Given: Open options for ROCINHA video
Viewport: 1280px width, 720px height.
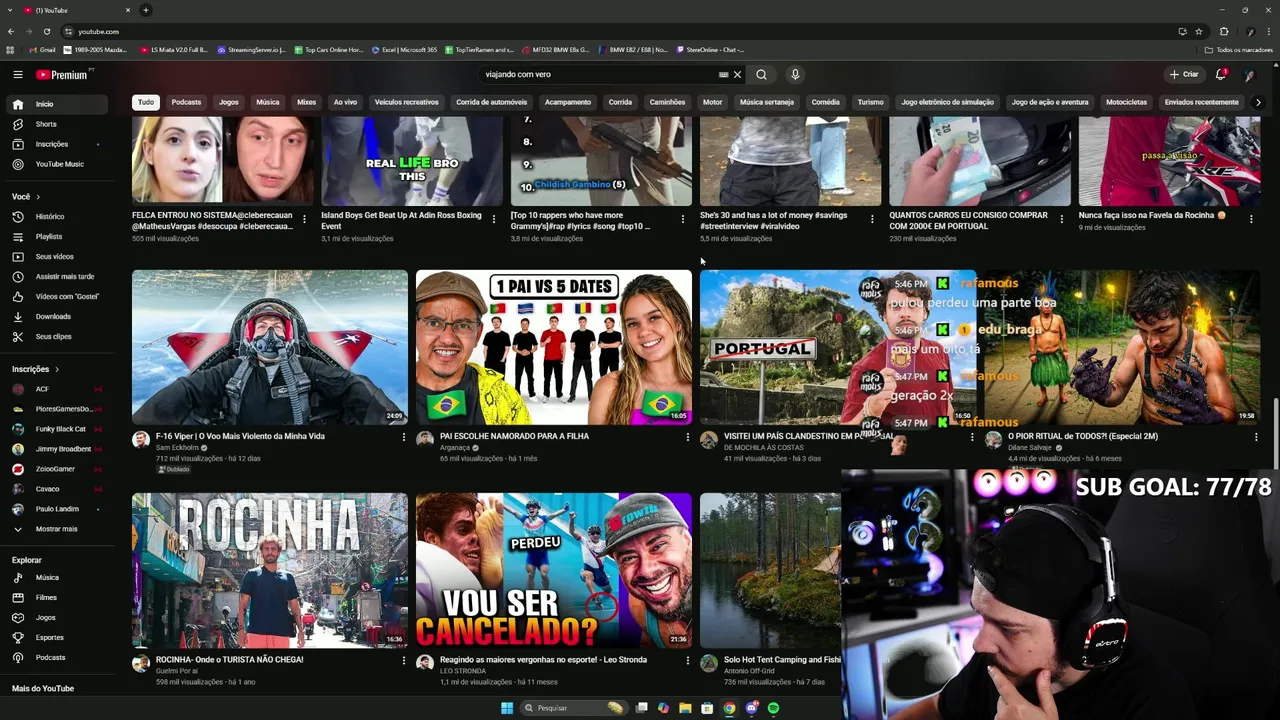Looking at the screenshot, I should (x=404, y=661).
